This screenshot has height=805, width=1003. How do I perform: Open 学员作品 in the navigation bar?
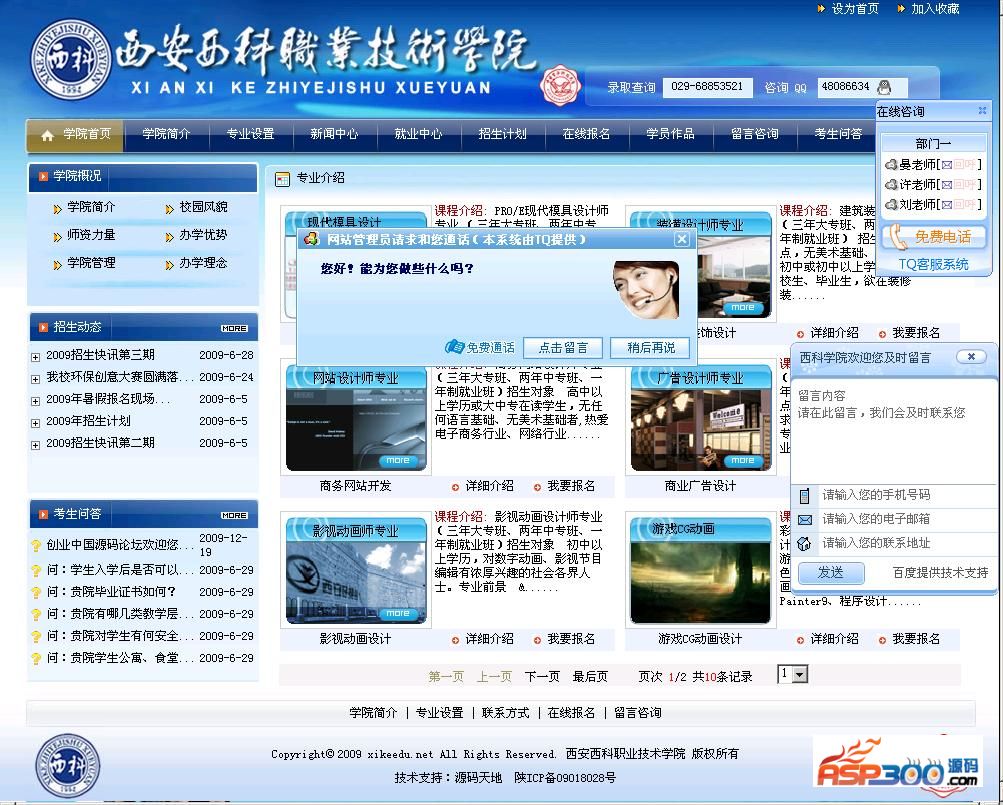coord(670,134)
